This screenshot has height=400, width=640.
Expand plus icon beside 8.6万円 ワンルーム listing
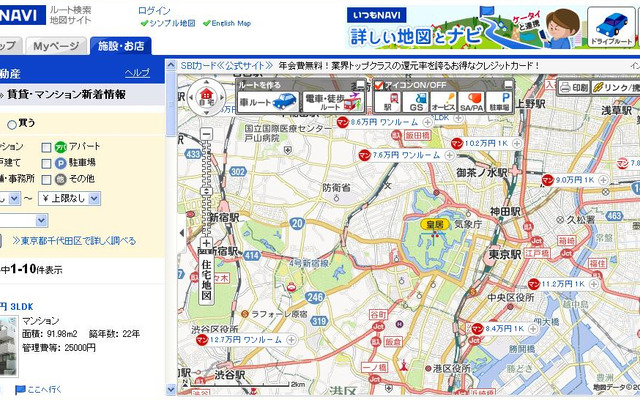pyautogui.click(x=427, y=122)
